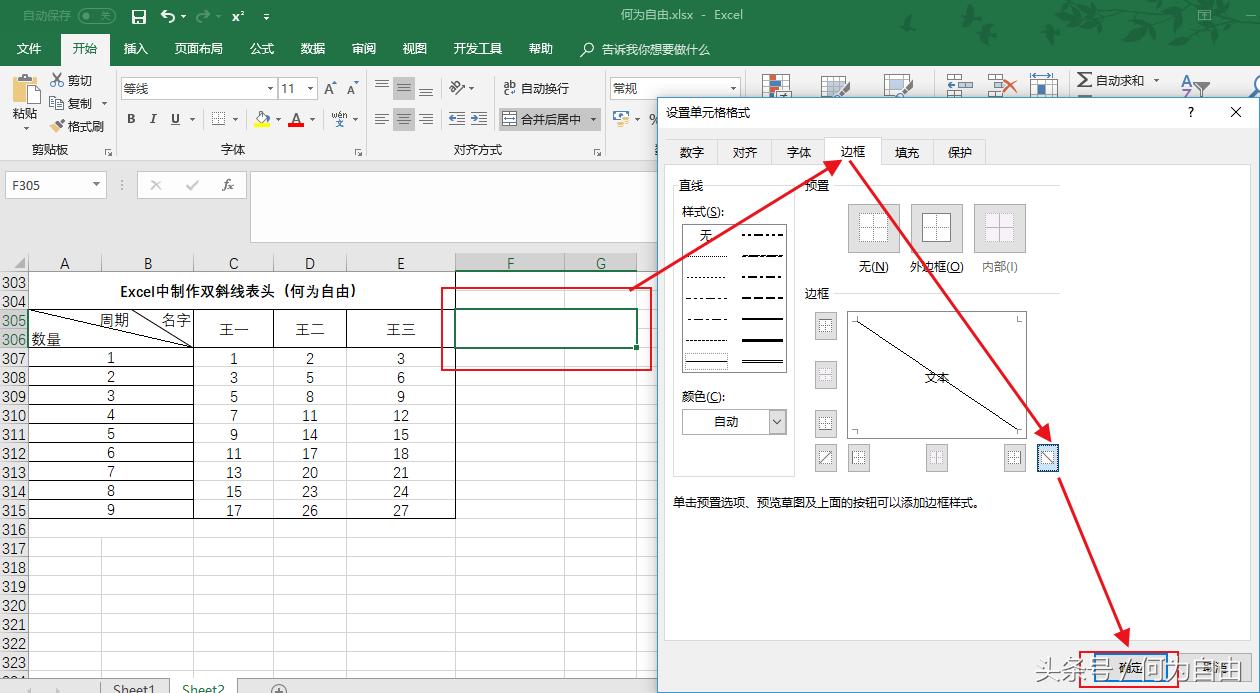Click the red font color swatch
This screenshot has height=693, width=1260.
(x=296, y=125)
